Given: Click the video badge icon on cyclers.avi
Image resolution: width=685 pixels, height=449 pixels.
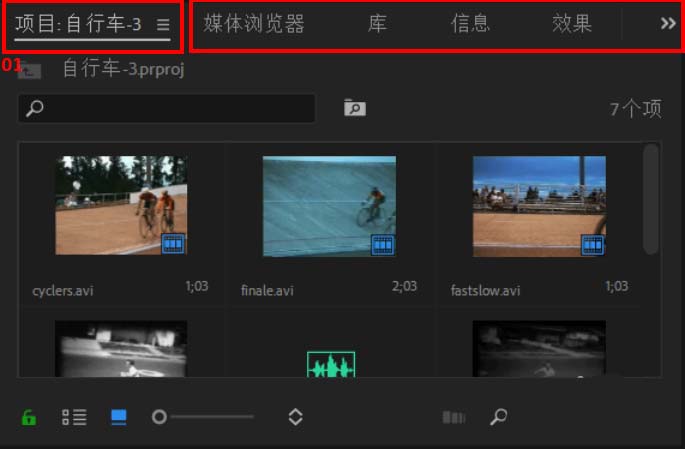Looking at the screenshot, I should (173, 244).
